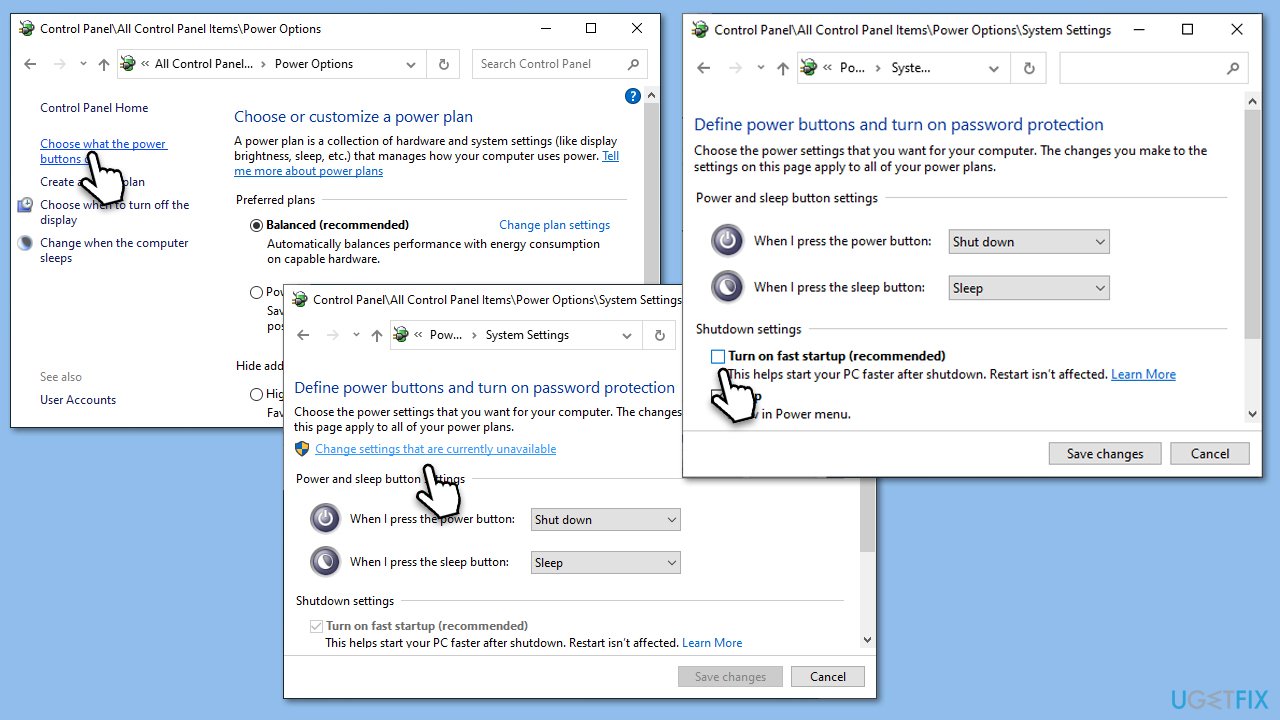1280x720 pixels.
Task: Click power button icon in middle window
Action: point(325,518)
